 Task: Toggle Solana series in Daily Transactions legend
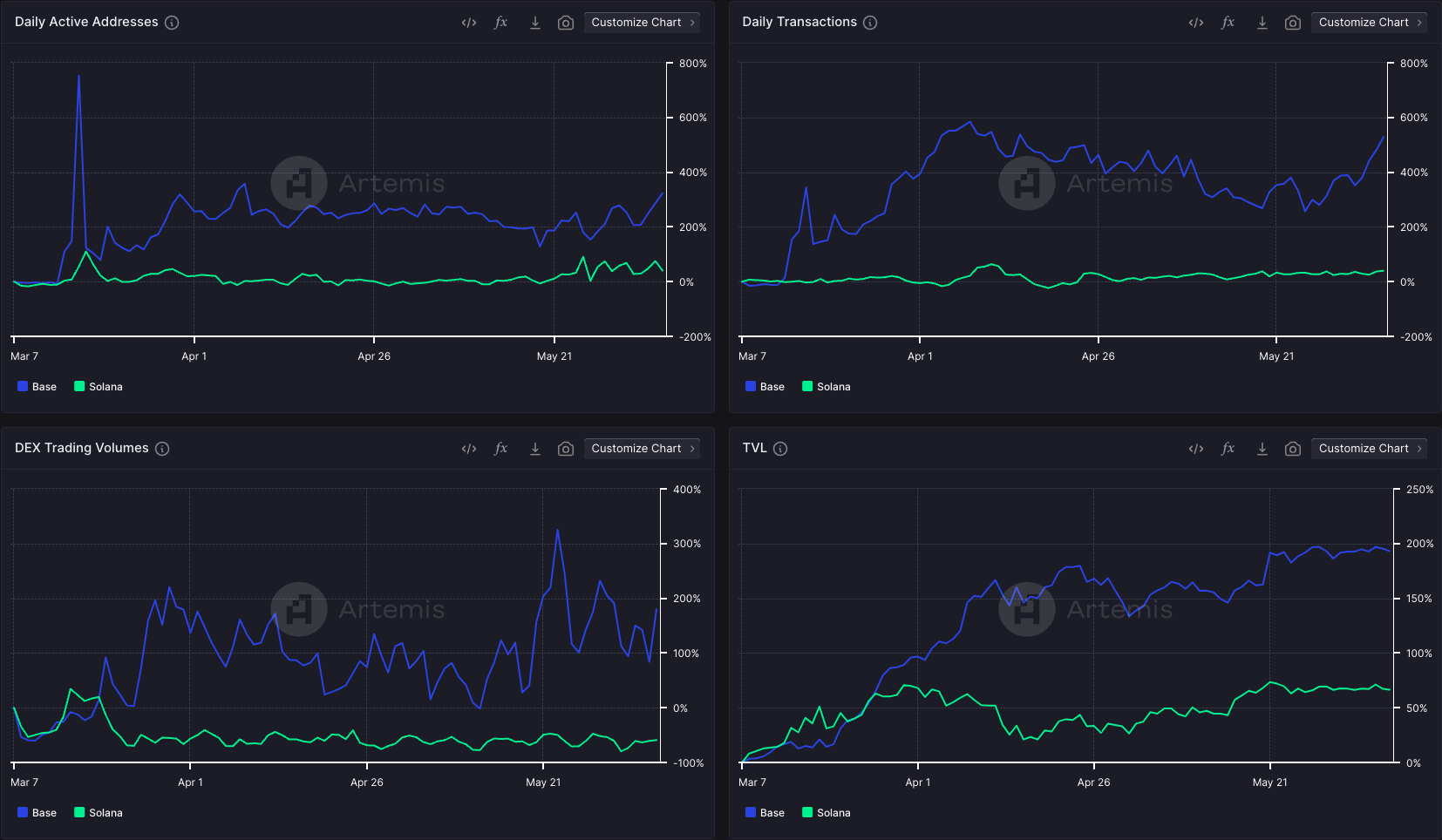(x=826, y=387)
